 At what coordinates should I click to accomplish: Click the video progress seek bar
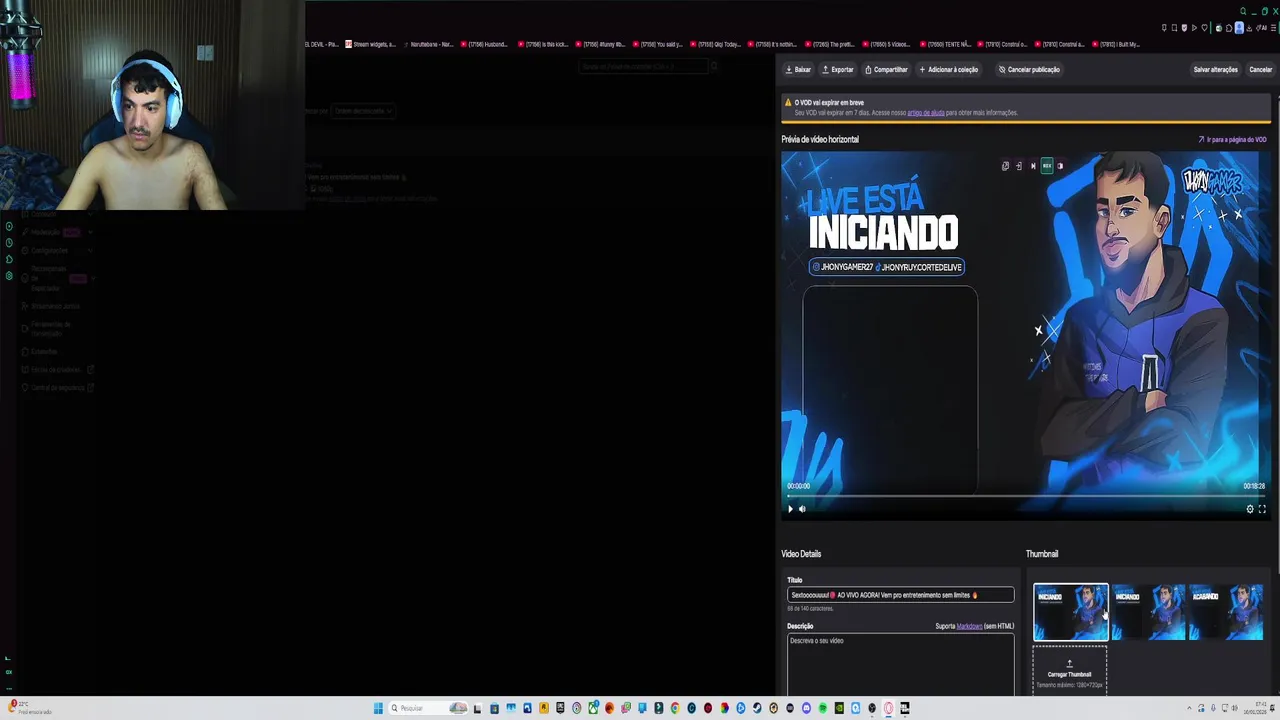pos(1026,496)
